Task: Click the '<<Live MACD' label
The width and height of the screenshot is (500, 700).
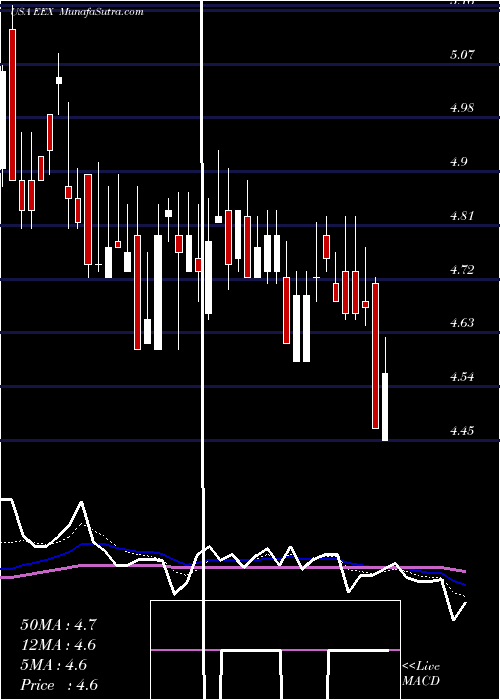Action: click(421, 674)
